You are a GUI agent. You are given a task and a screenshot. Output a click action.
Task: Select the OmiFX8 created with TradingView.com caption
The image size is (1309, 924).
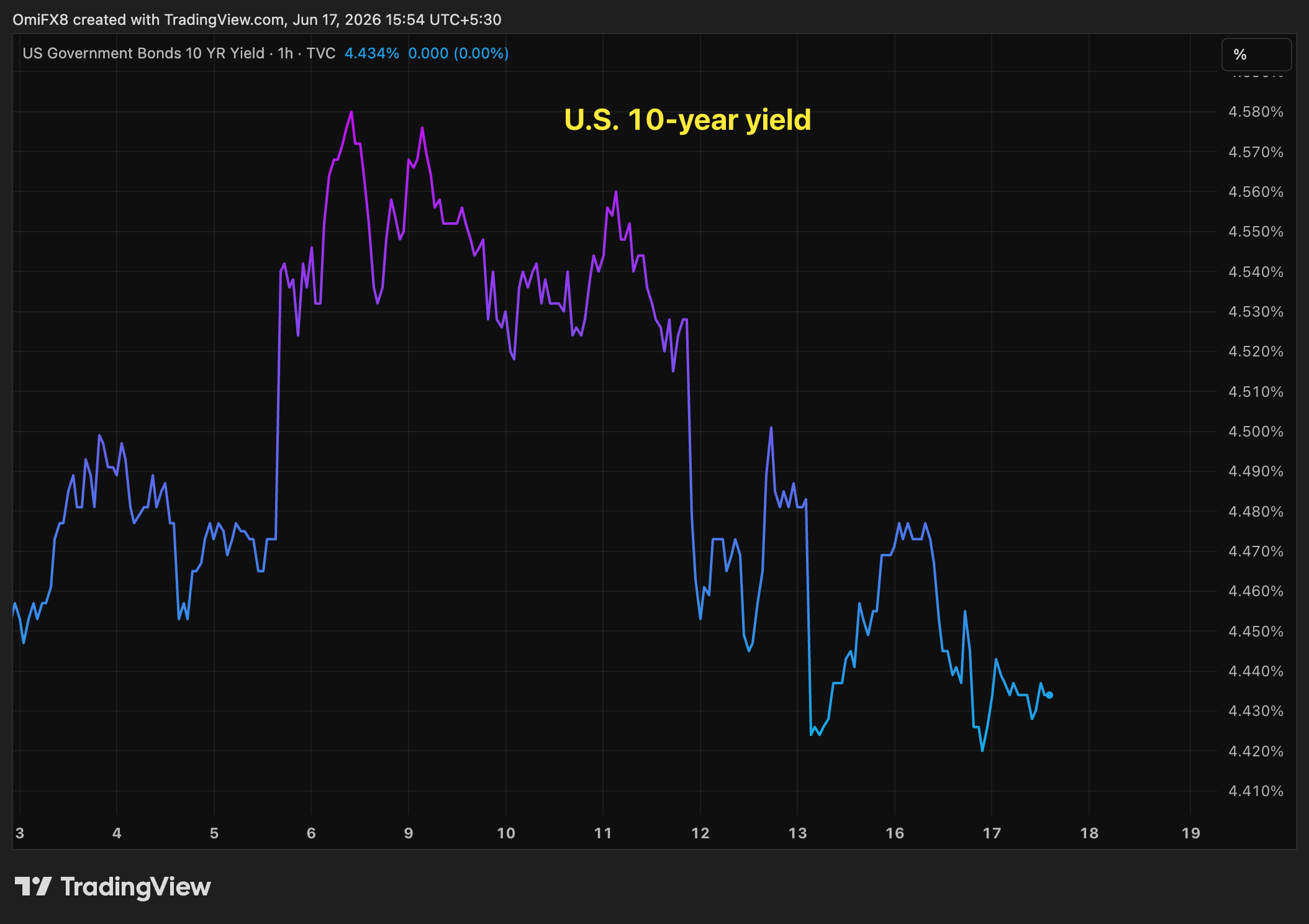point(256,20)
